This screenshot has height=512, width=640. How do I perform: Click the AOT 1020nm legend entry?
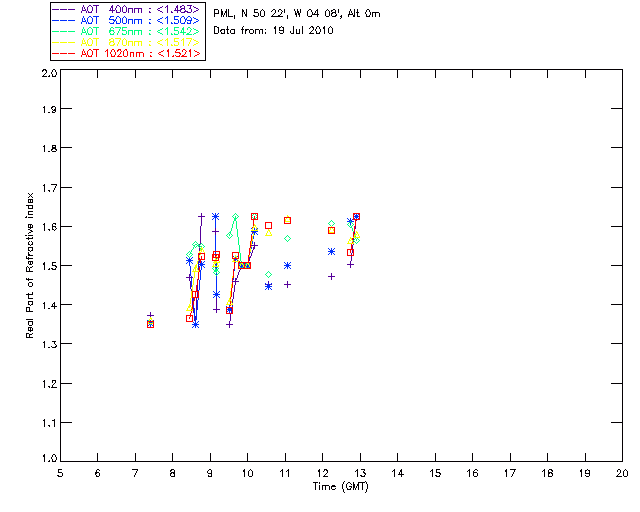(126, 53)
